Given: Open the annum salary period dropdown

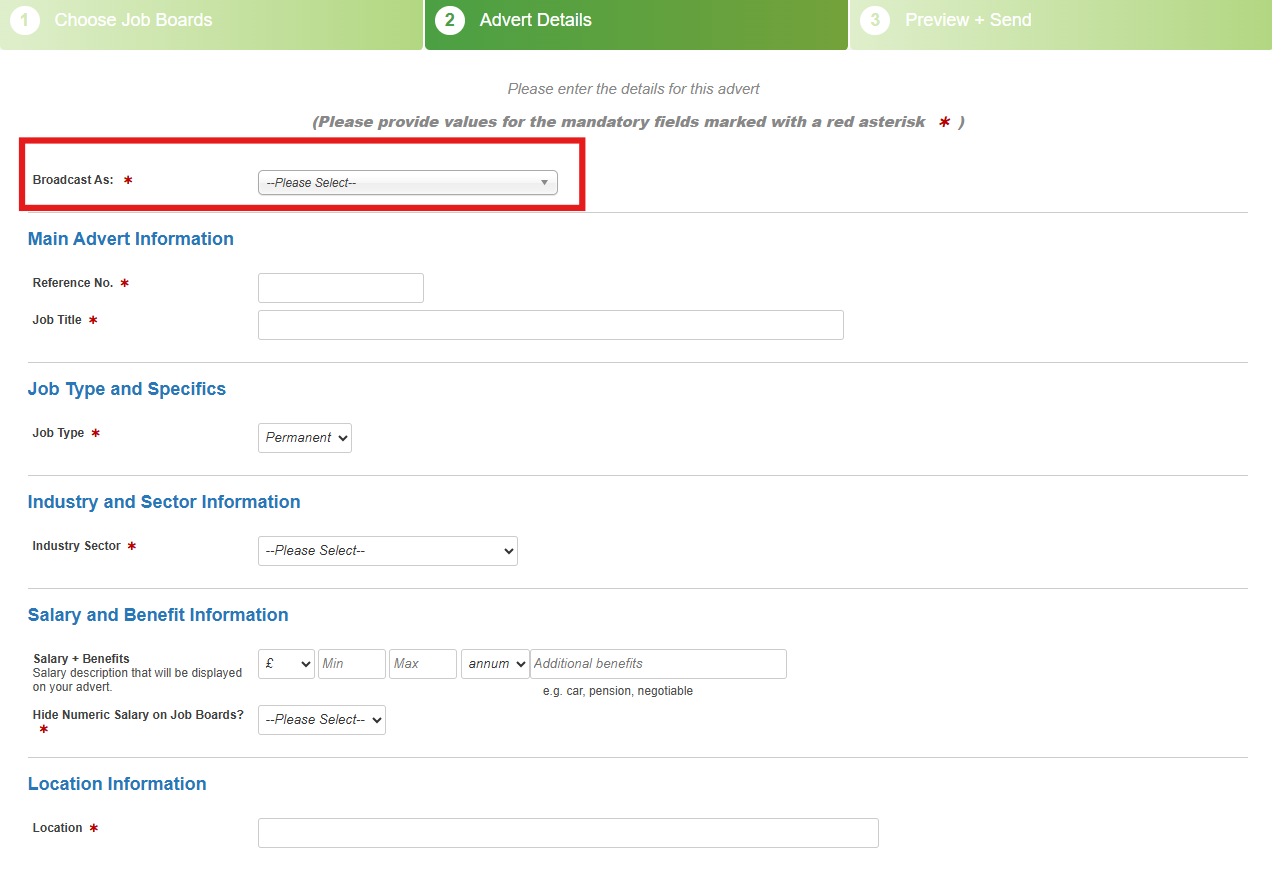Looking at the screenshot, I should pyautogui.click(x=495, y=664).
